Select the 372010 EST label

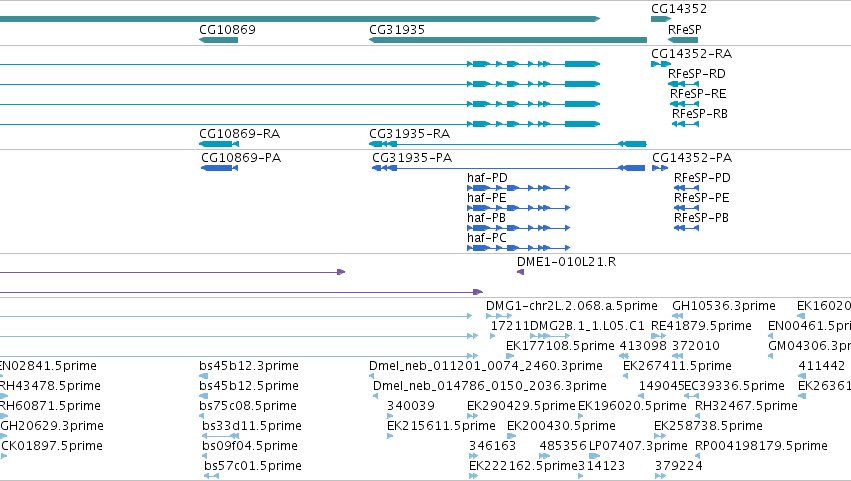[x=696, y=346]
